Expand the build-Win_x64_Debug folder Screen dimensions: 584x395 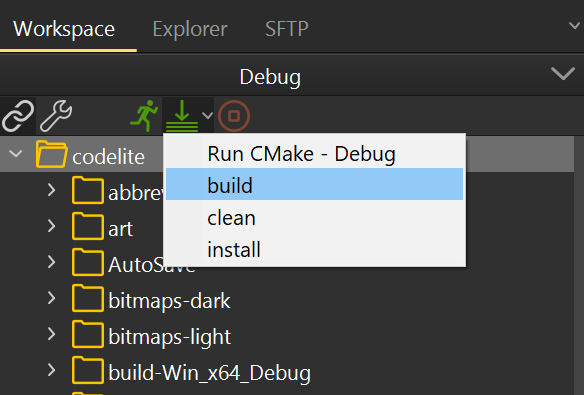pos(52,370)
